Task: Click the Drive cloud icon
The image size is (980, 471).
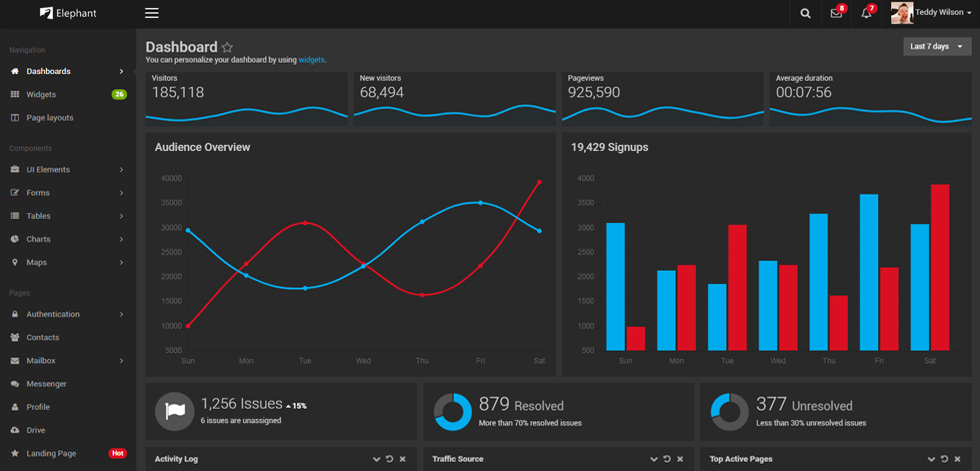Action: 15,430
